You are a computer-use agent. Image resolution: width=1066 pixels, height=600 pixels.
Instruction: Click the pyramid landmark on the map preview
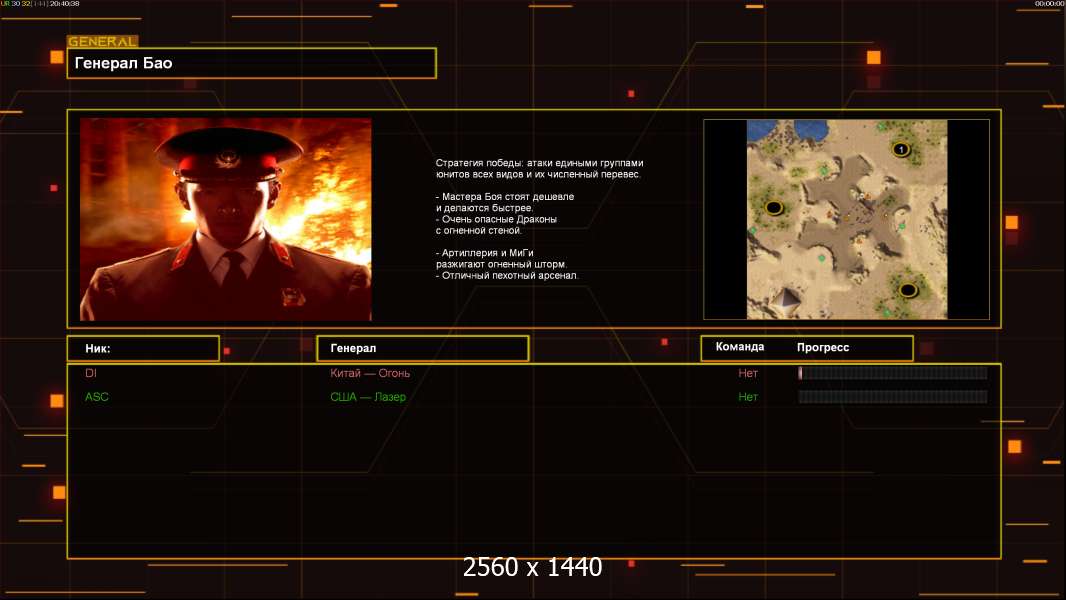(x=789, y=300)
